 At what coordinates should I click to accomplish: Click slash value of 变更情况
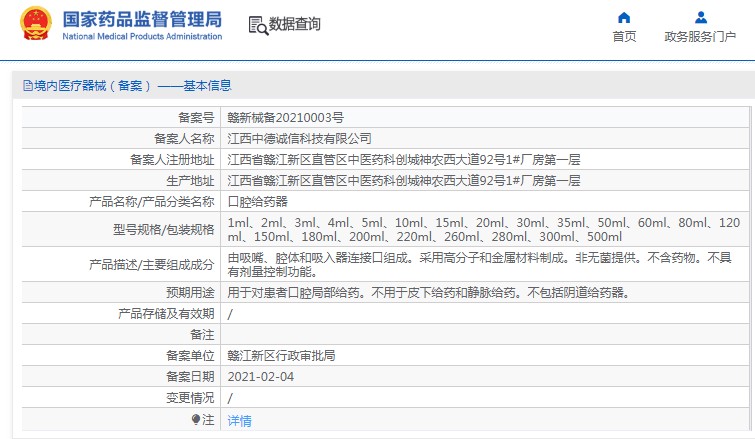(230, 399)
